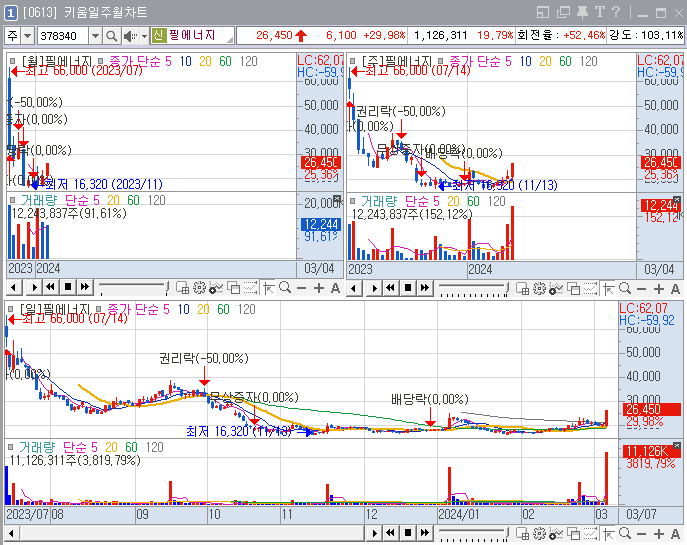Add indicator on weekly chart toolbar

(x=556, y=288)
